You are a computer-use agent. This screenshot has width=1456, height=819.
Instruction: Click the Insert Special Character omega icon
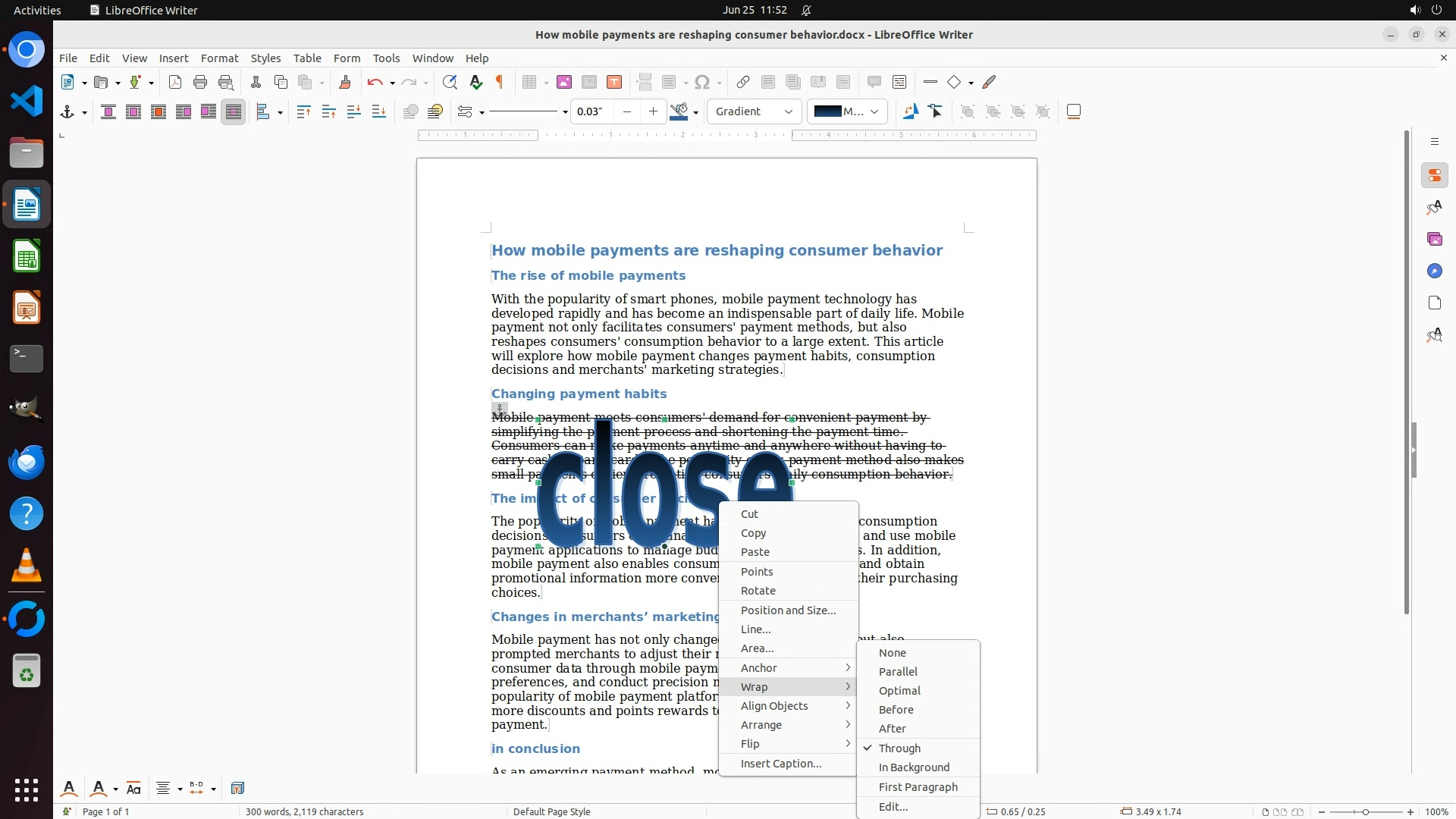(x=703, y=83)
